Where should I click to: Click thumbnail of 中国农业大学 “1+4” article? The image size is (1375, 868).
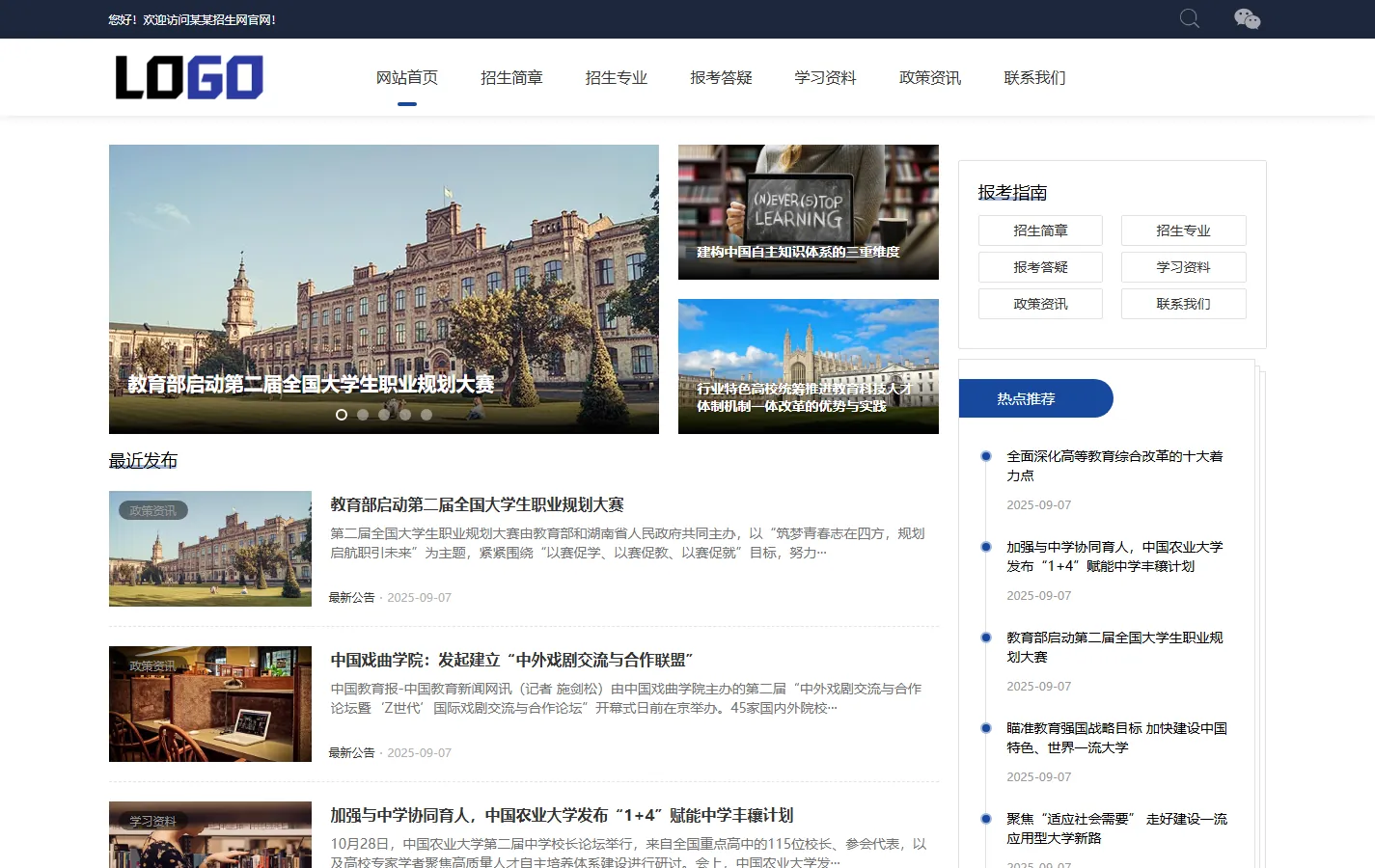click(210, 835)
